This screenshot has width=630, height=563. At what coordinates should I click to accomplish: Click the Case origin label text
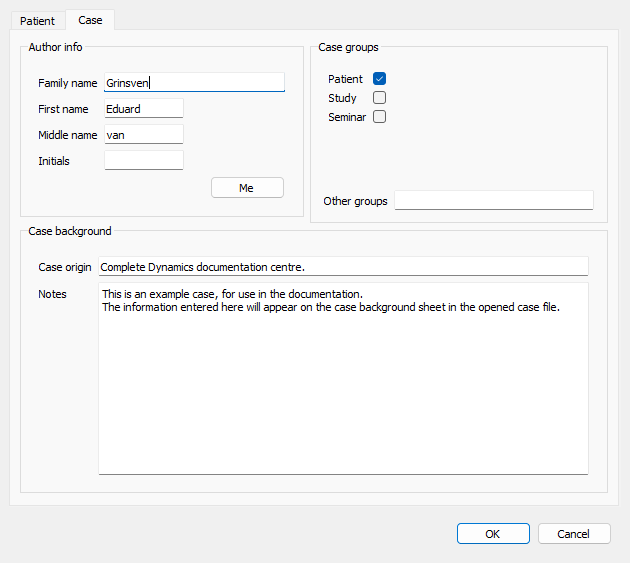[x=65, y=267]
